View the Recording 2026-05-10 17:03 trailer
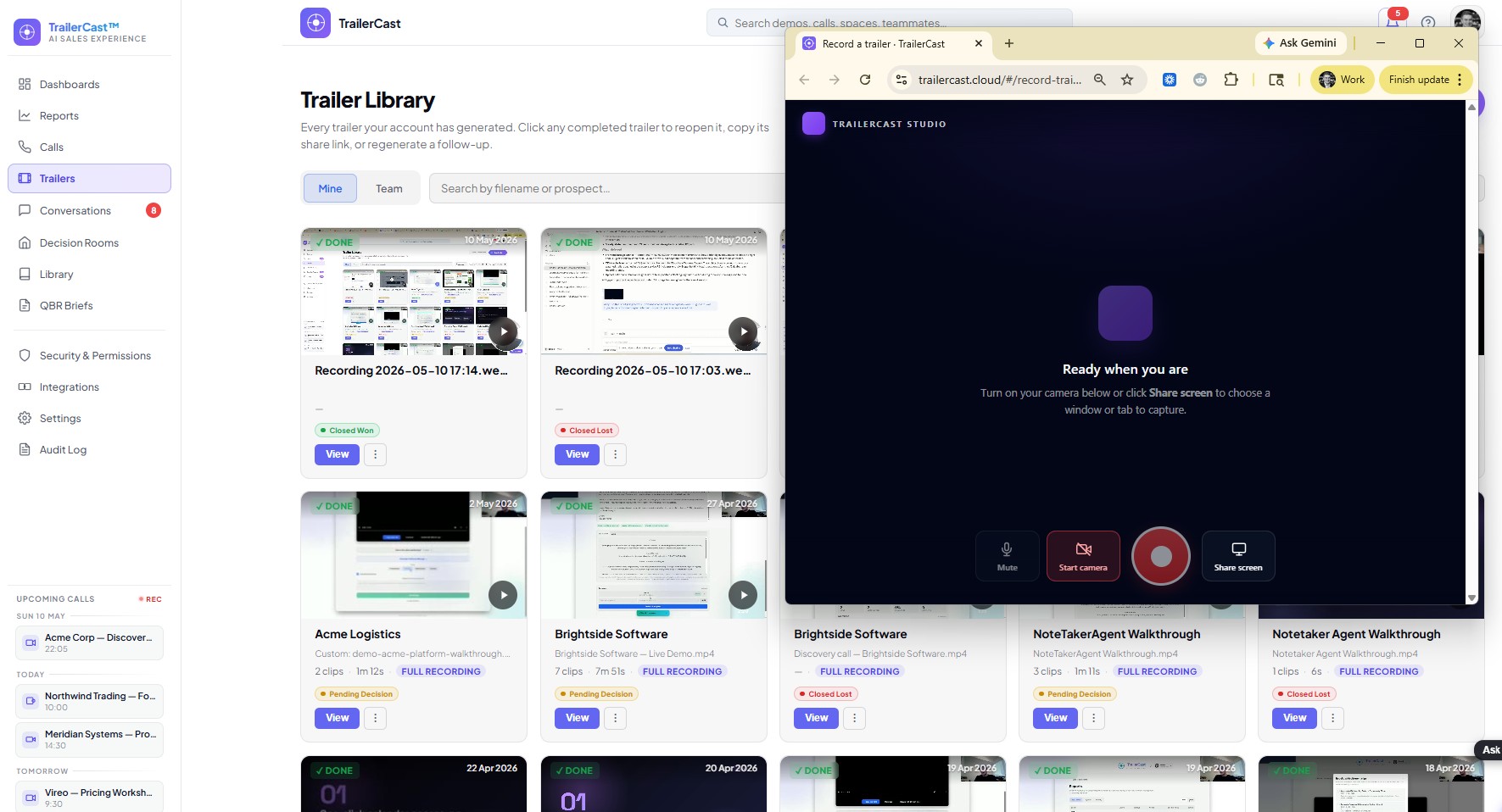Viewport: 1502px width, 812px height. point(578,454)
